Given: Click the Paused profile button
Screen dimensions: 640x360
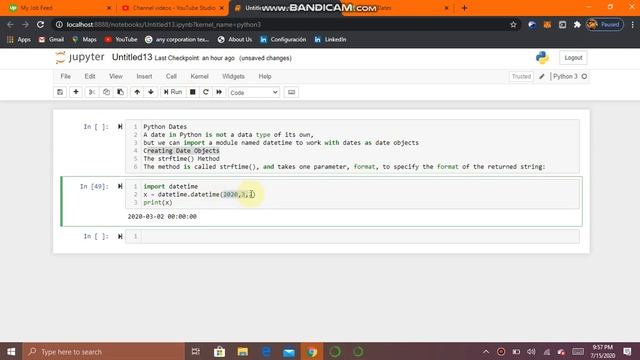Looking at the screenshot, I should (x=605, y=24).
